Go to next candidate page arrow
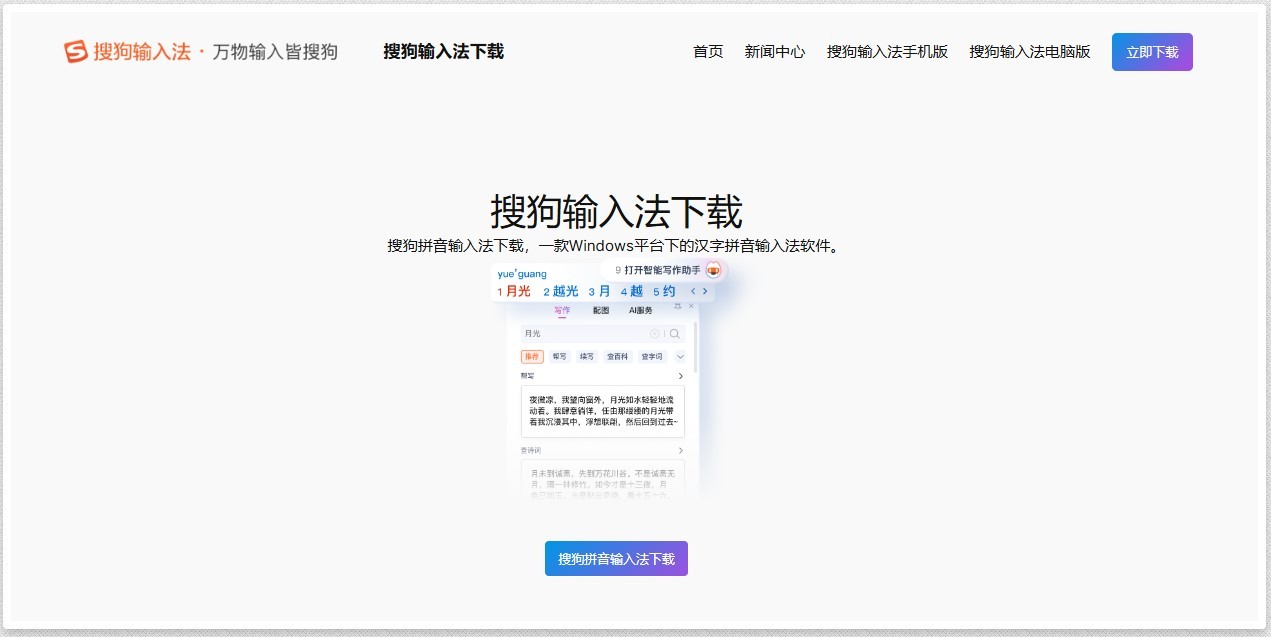The image size is (1271, 637). coord(705,291)
